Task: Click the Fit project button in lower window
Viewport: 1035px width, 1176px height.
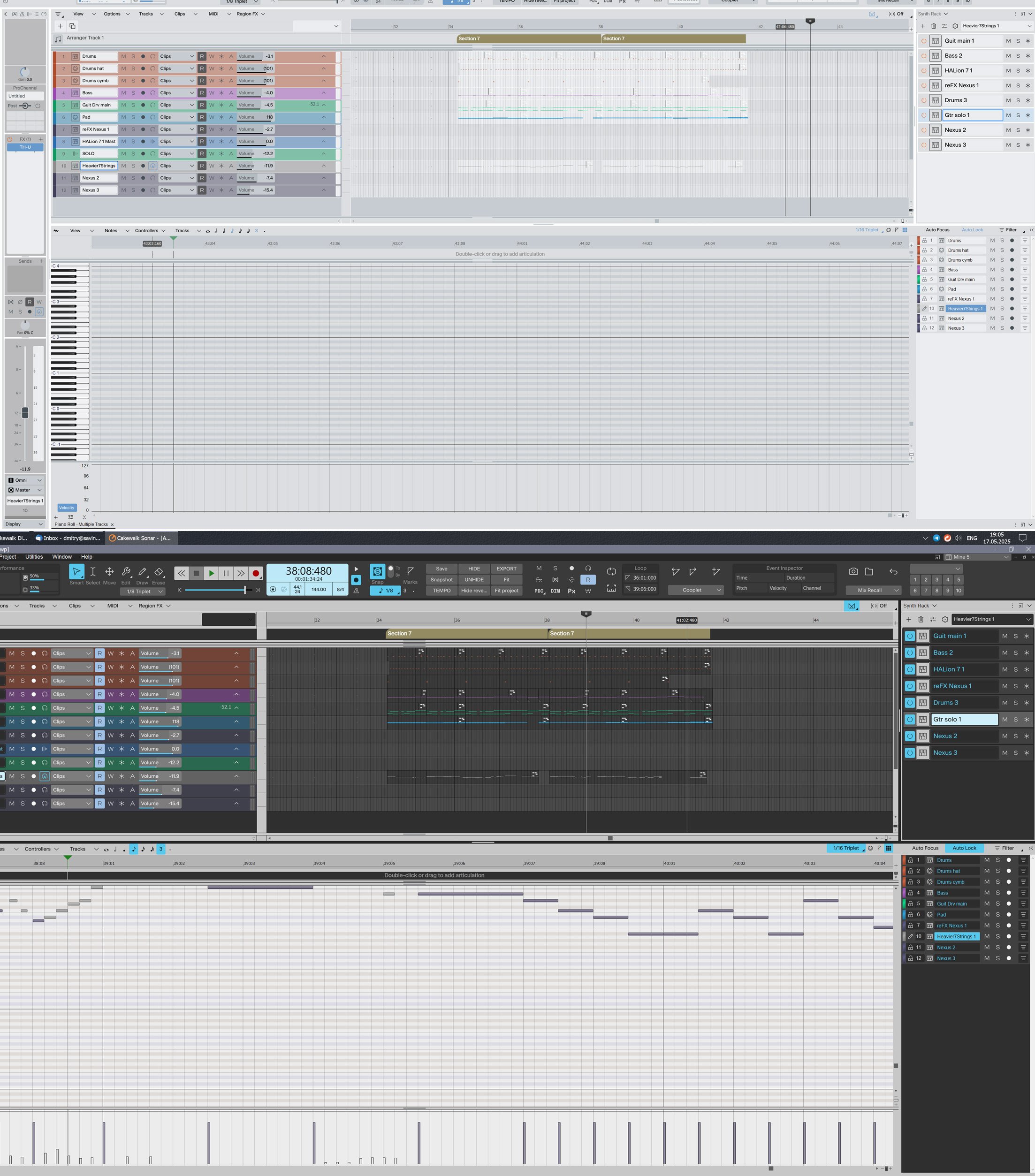Action: 506,590
